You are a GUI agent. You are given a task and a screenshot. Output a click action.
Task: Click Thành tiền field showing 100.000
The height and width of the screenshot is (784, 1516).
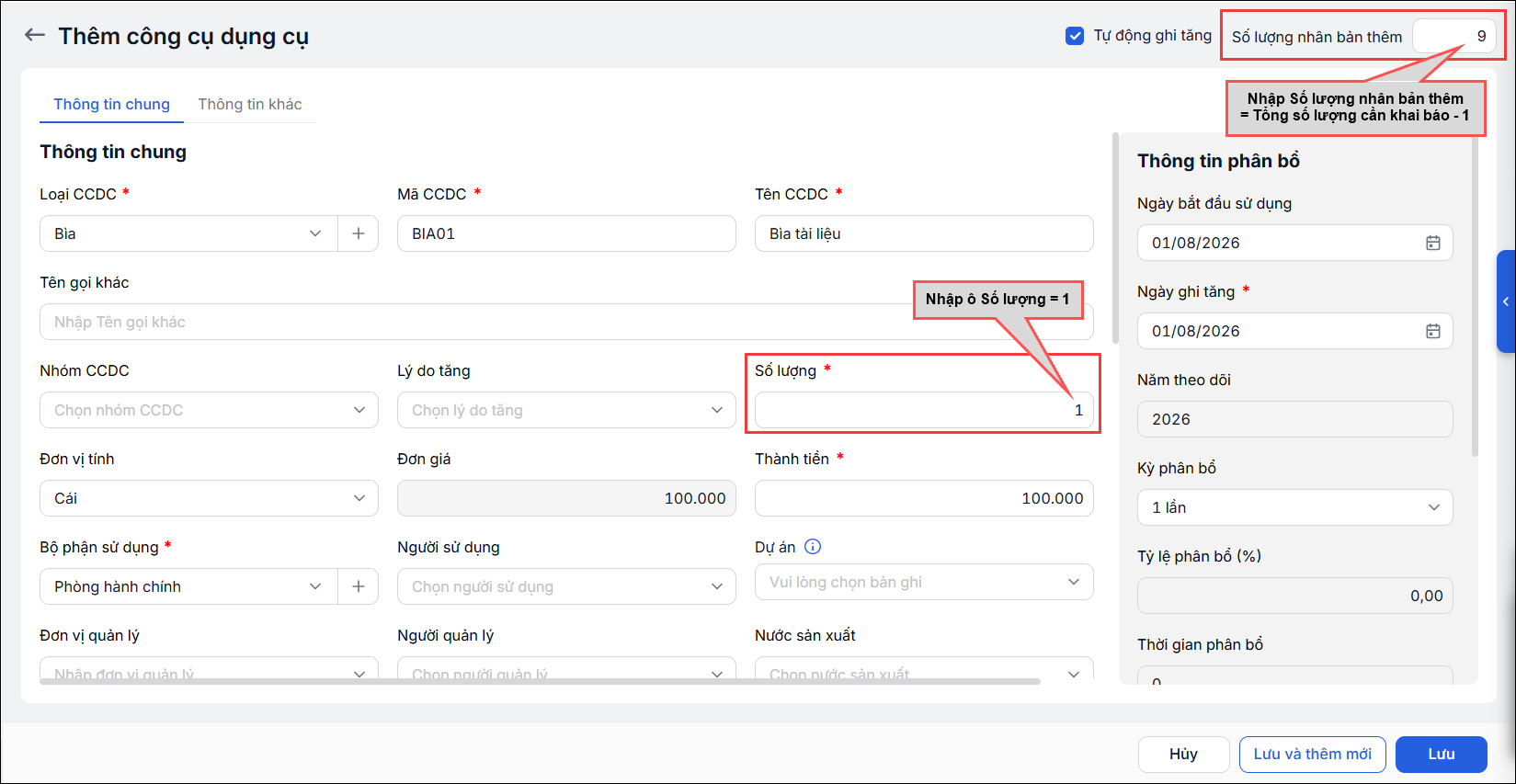[x=924, y=498]
